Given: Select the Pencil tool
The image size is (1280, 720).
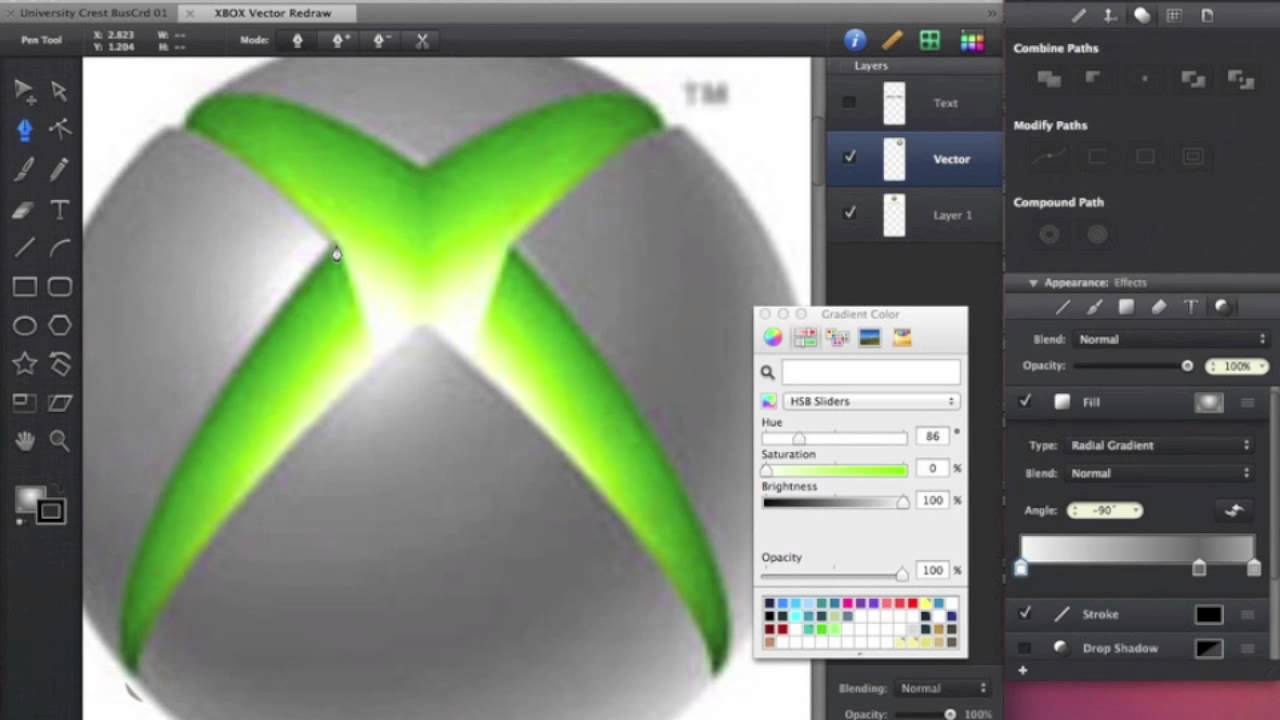Looking at the screenshot, I should (59, 169).
